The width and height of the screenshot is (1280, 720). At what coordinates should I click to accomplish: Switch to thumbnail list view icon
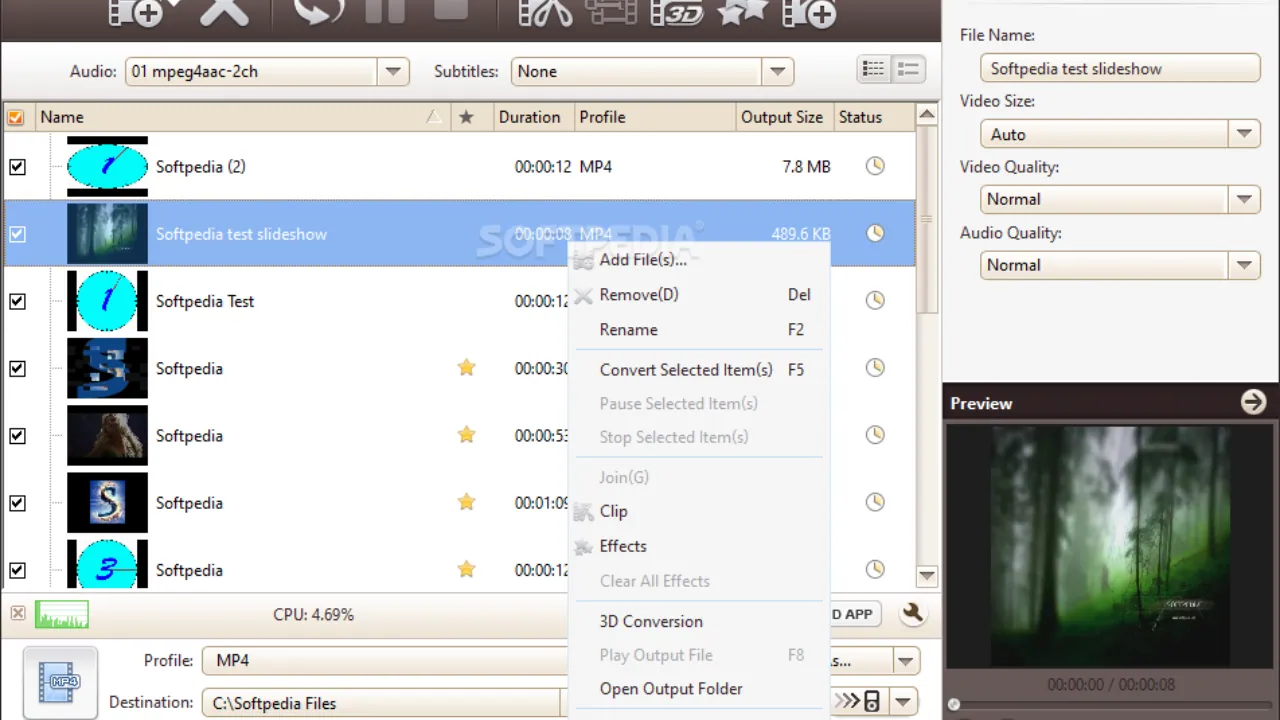908,69
